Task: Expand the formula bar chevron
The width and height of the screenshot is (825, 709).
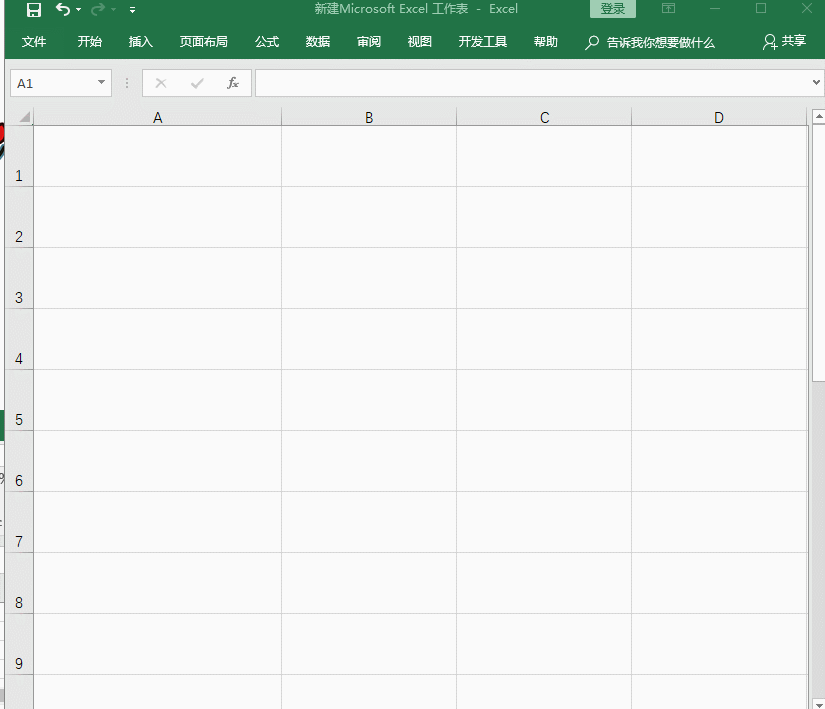Action: [816, 83]
